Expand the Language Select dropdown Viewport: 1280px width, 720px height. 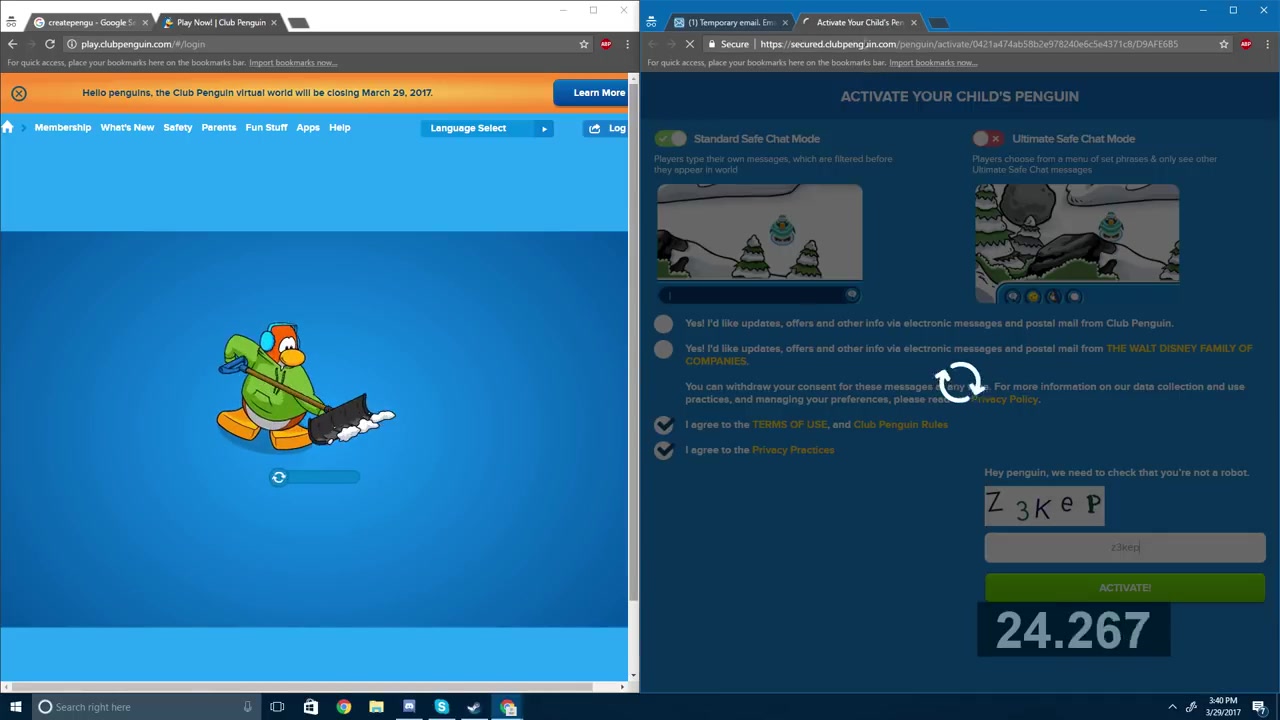487,128
